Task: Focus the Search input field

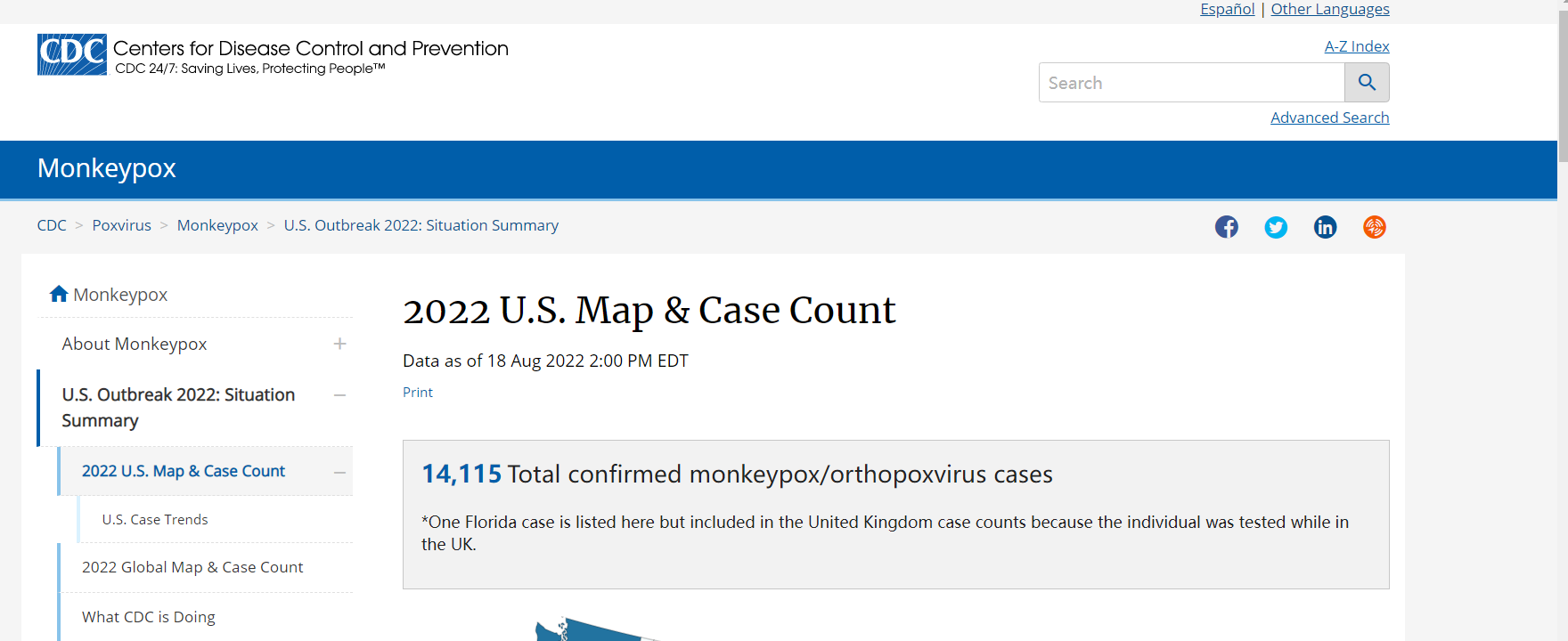Action: [x=1191, y=83]
